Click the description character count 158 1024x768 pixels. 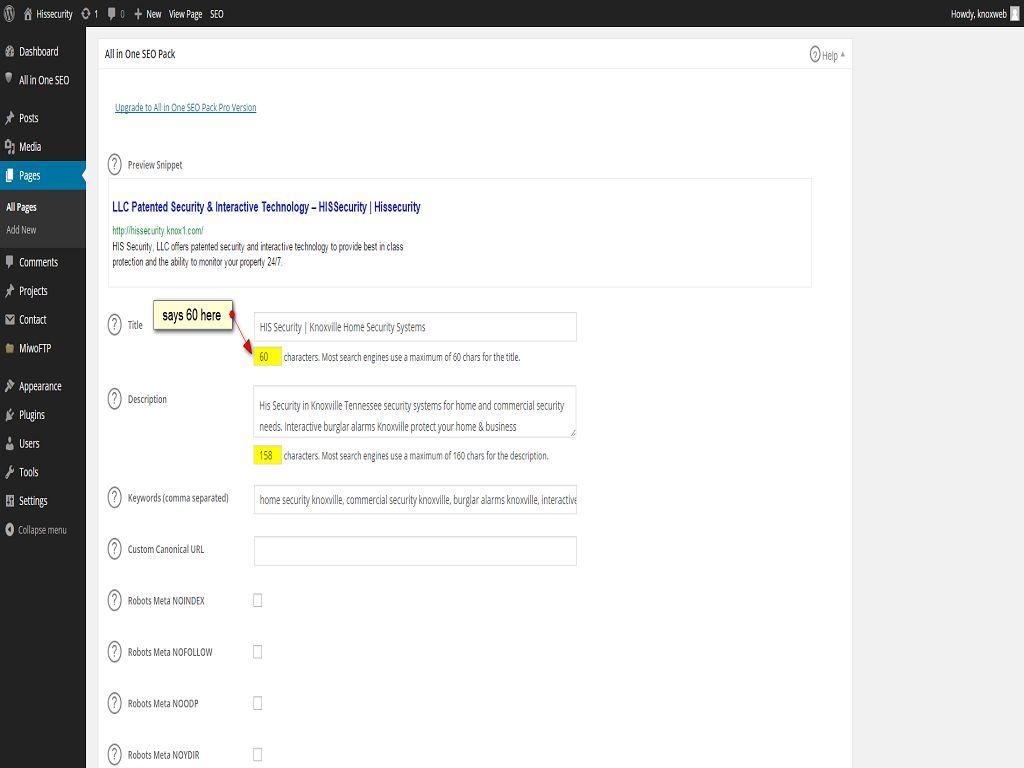pos(267,456)
